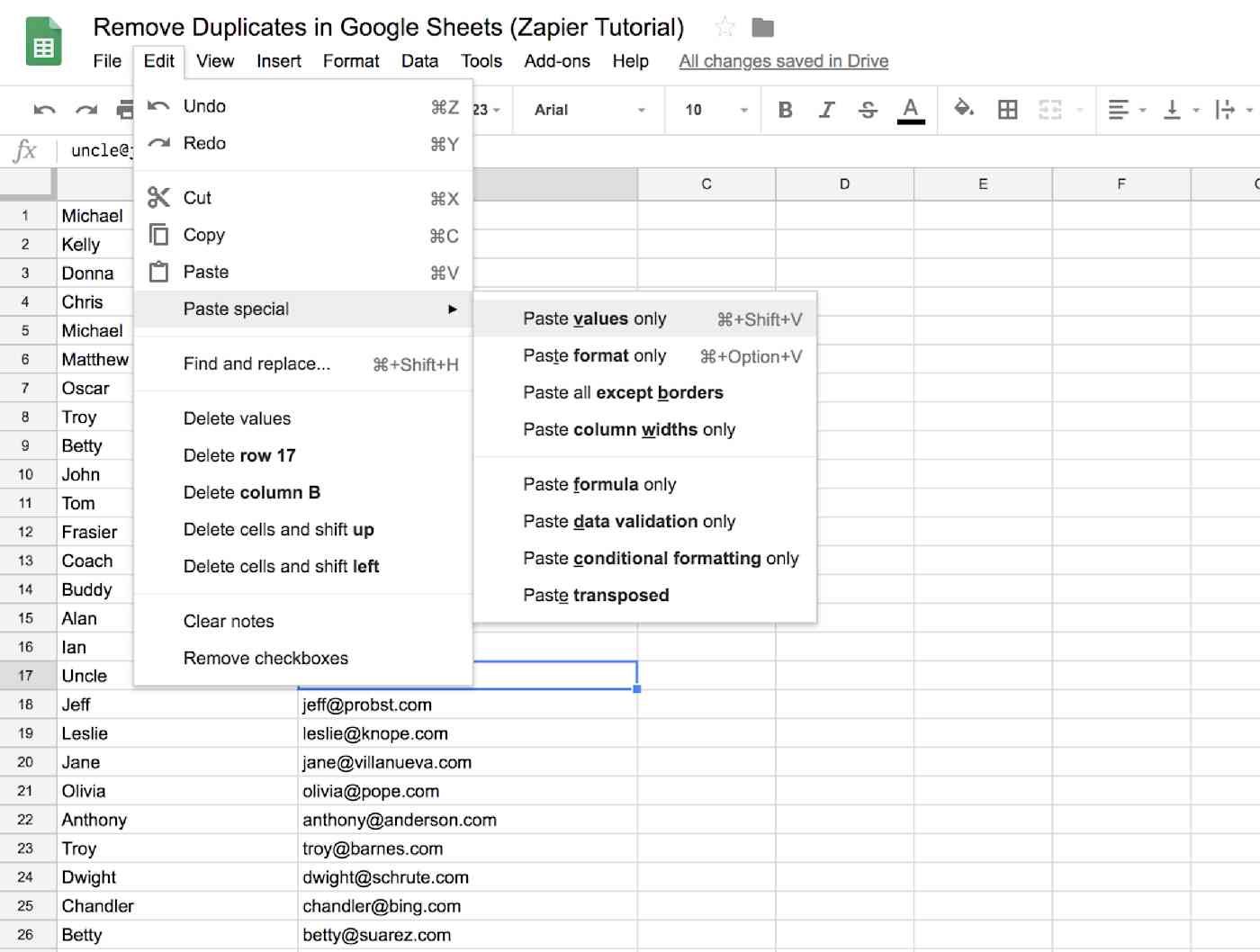Open the fill color bucket tool
The height and width of the screenshot is (952, 1260).
point(963,109)
